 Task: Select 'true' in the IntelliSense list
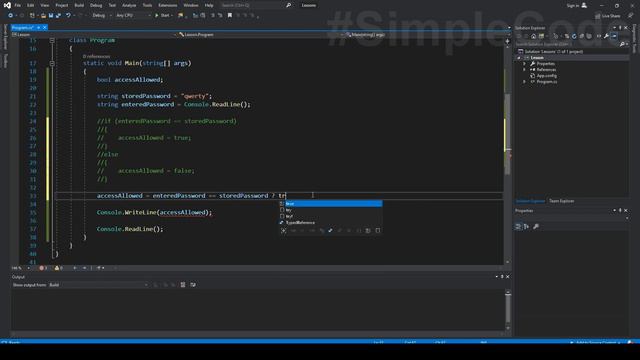331,203
